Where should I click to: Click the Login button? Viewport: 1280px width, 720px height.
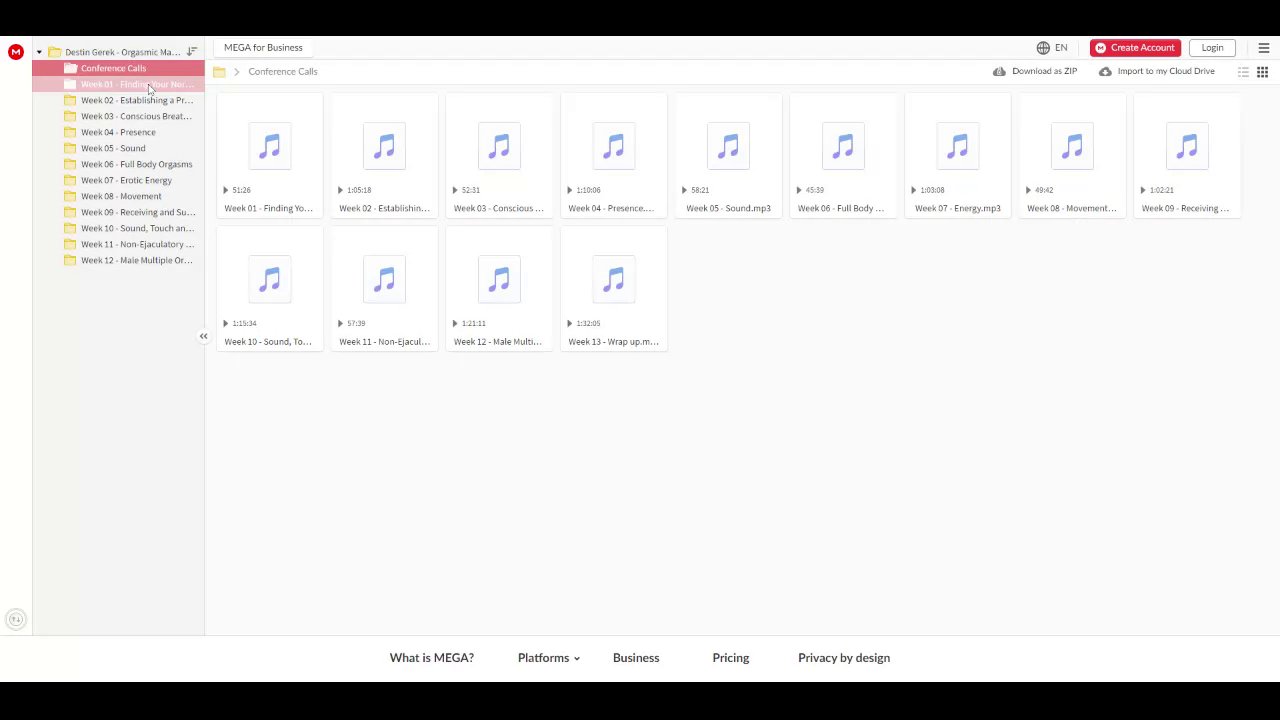(1212, 48)
